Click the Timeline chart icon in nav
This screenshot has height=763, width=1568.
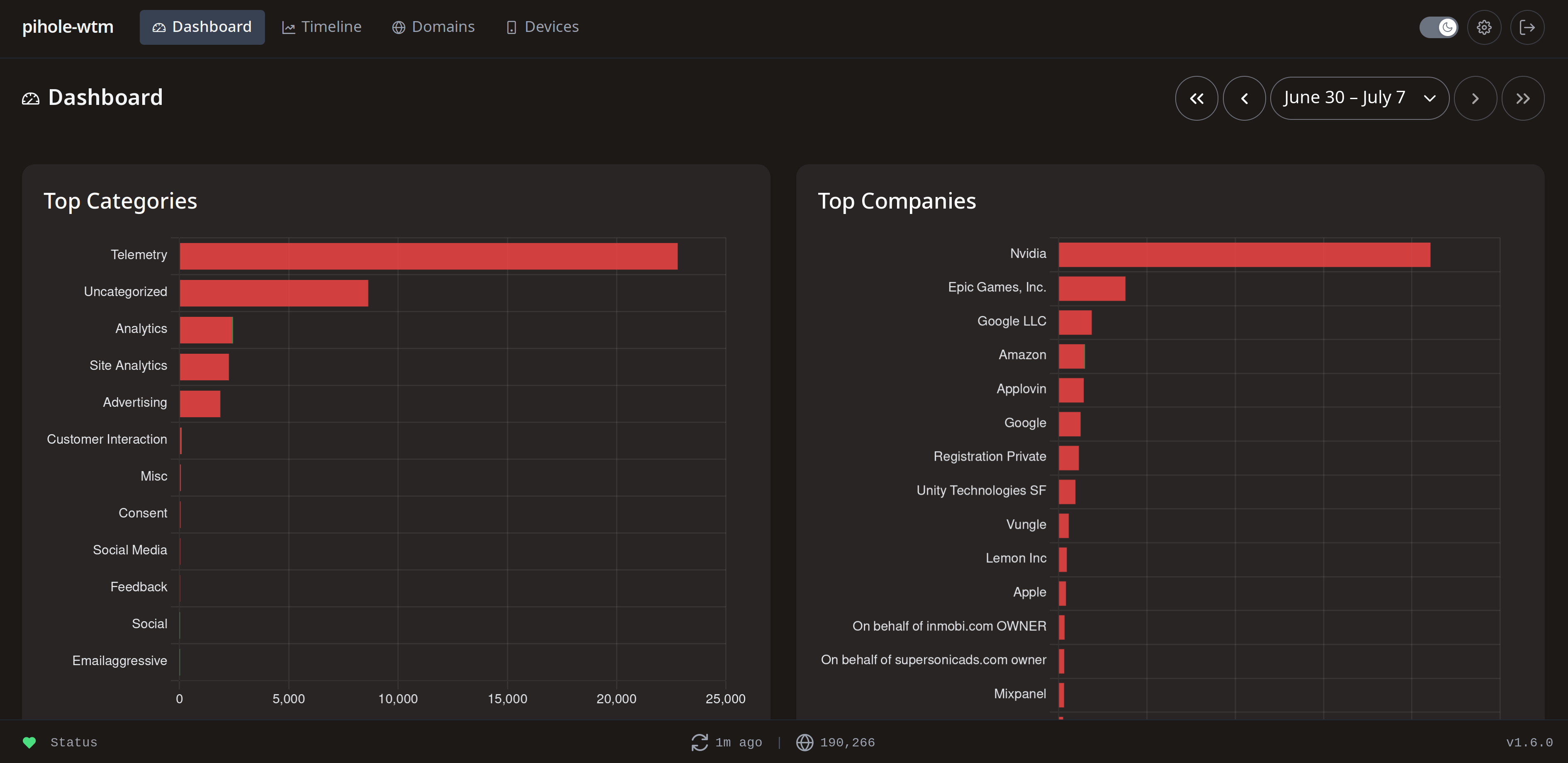(x=289, y=27)
